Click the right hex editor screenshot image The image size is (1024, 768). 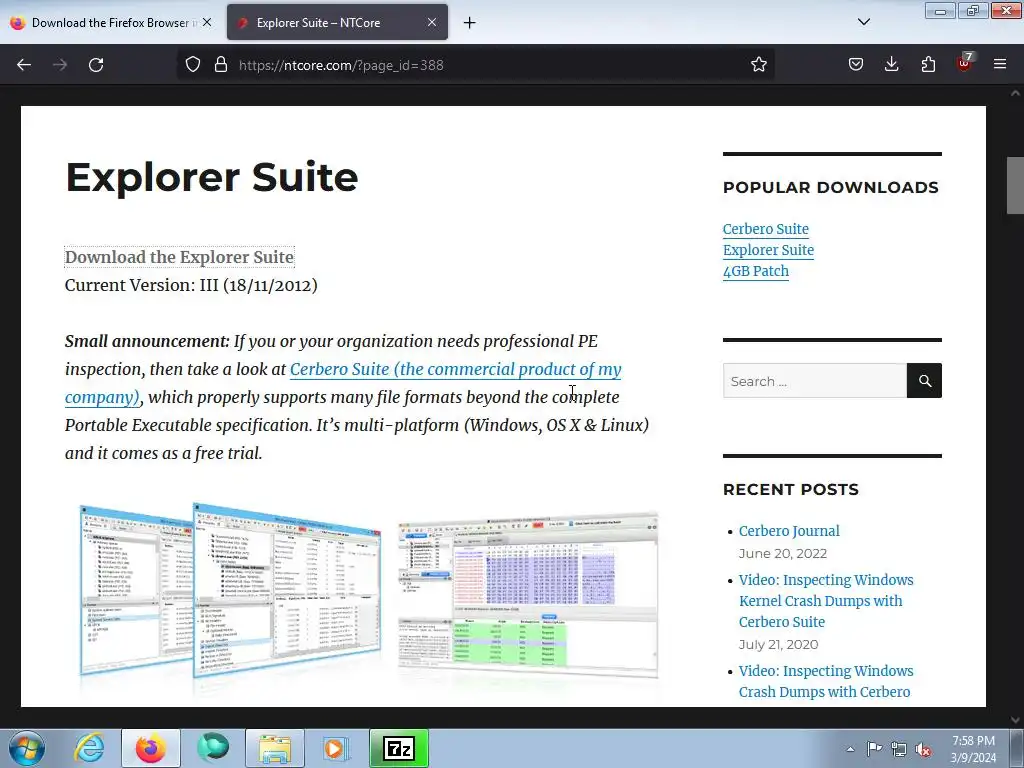click(528, 595)
